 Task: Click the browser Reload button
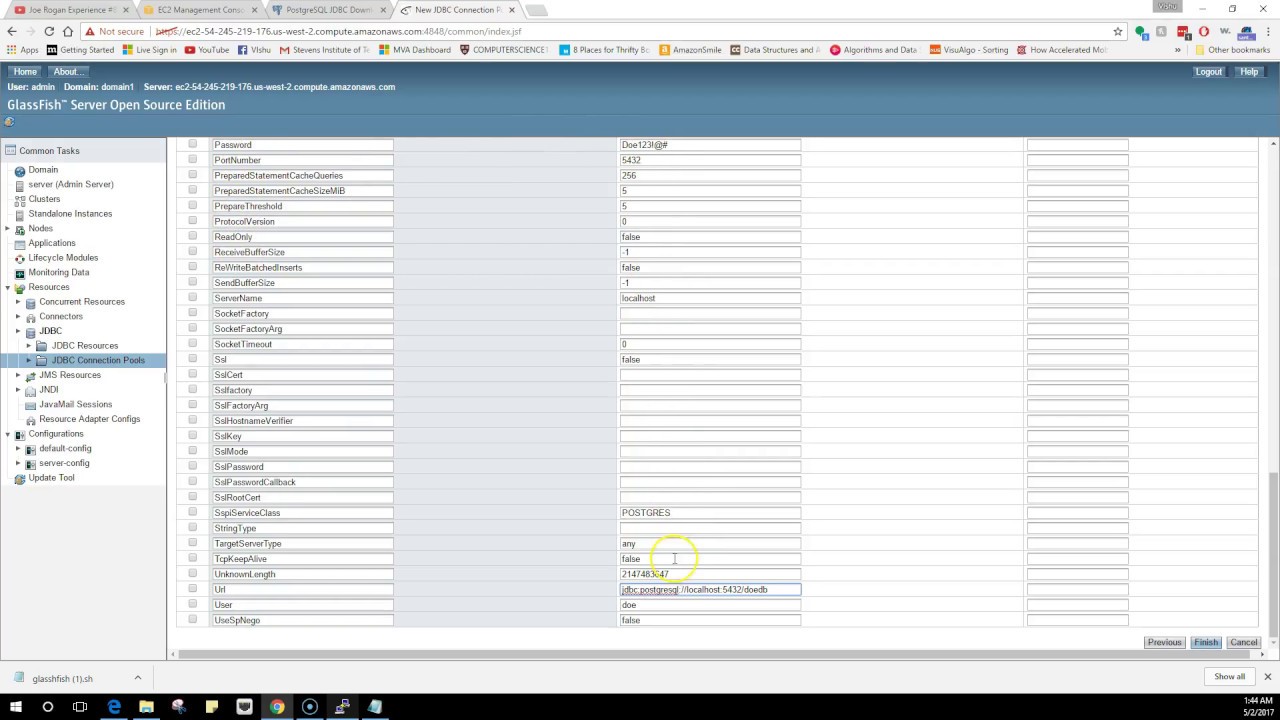[x=49, y=31]
